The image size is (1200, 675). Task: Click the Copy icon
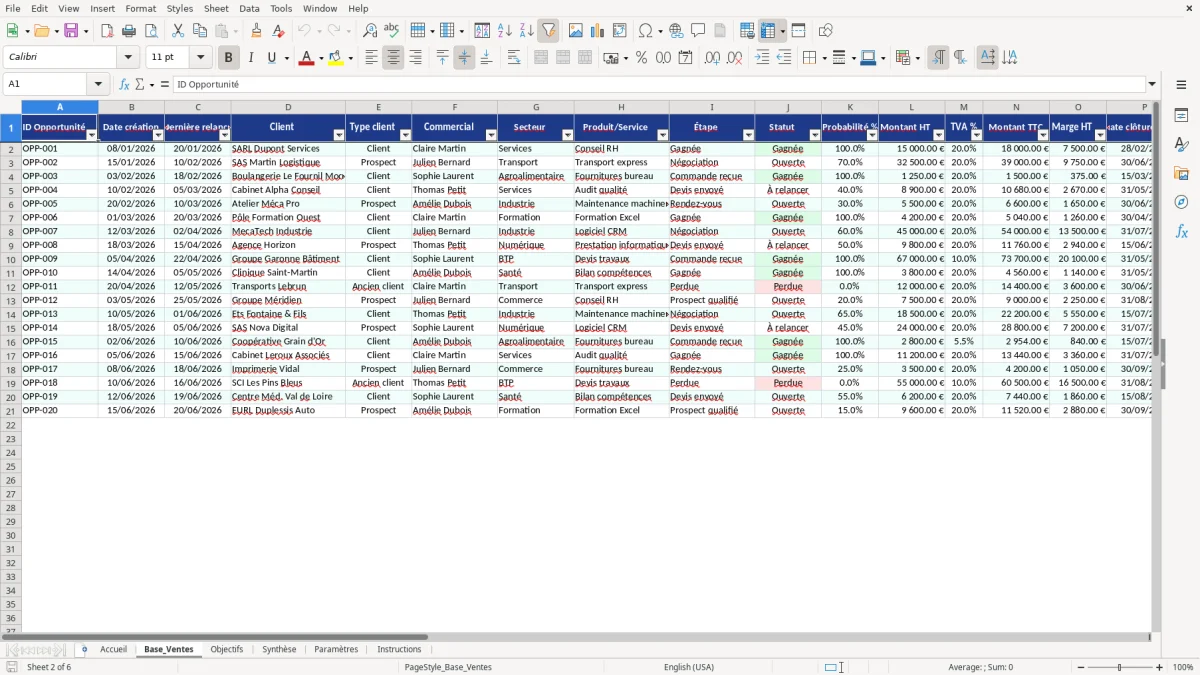tap(200, 31)
